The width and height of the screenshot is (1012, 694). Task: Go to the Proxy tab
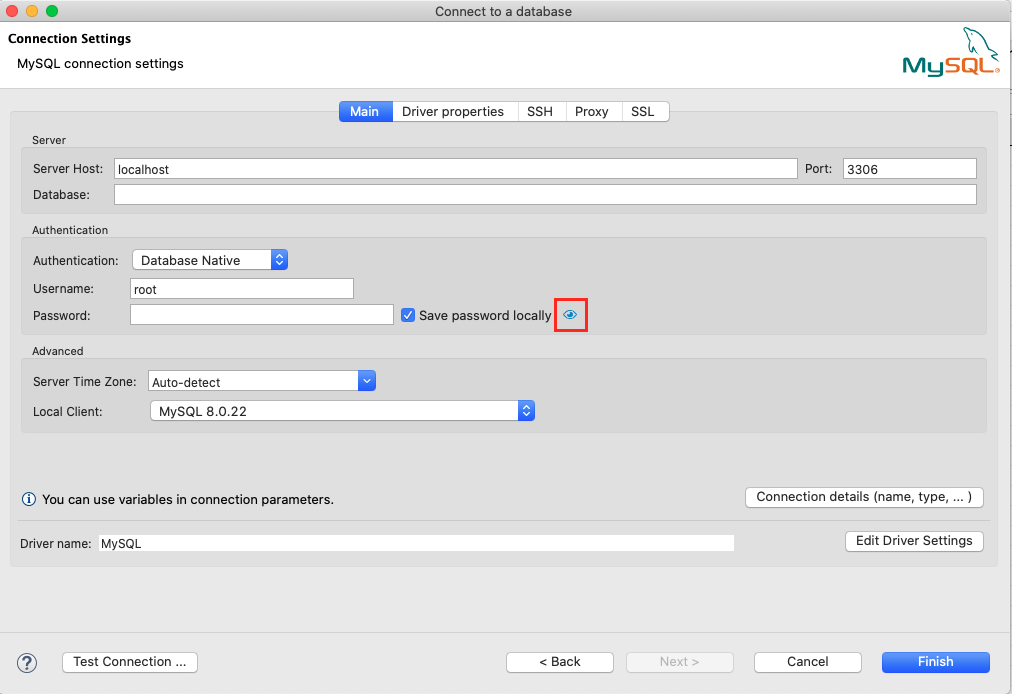(x=592, y=112)
